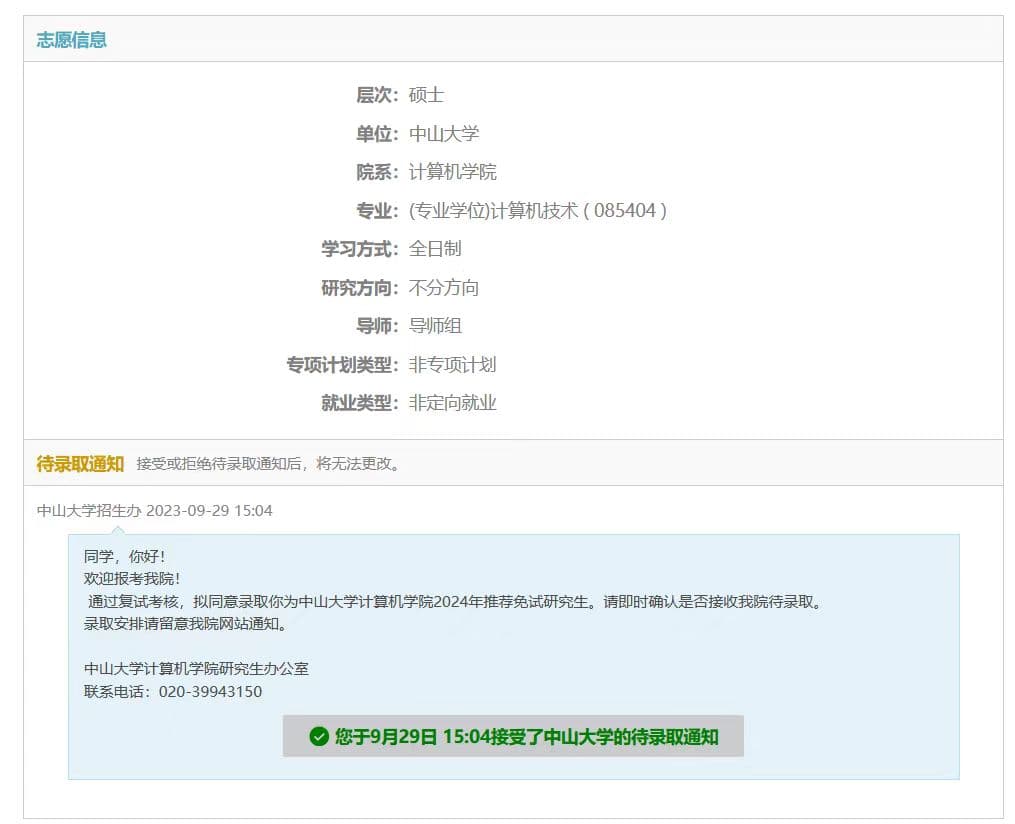The width and height of the screenshot is (1015, 824).
Task: Click the 专项计划类型 field label
Action: pos(342,364)
